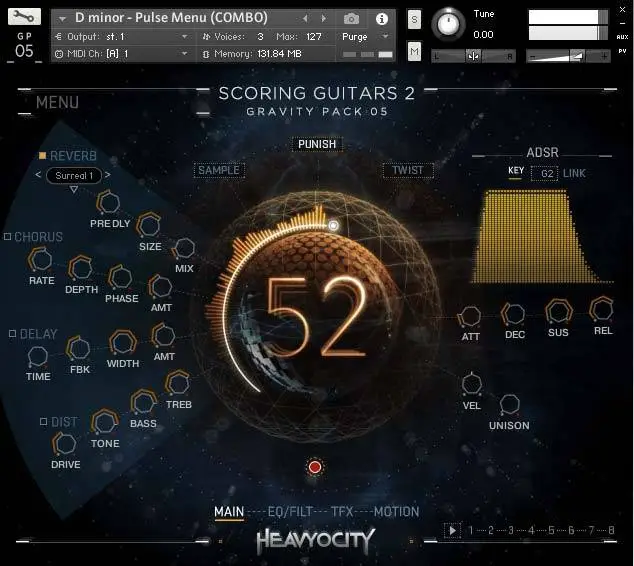Click the UNISON knob
Viewport: 634px width, 566px height.
[509, 405]
